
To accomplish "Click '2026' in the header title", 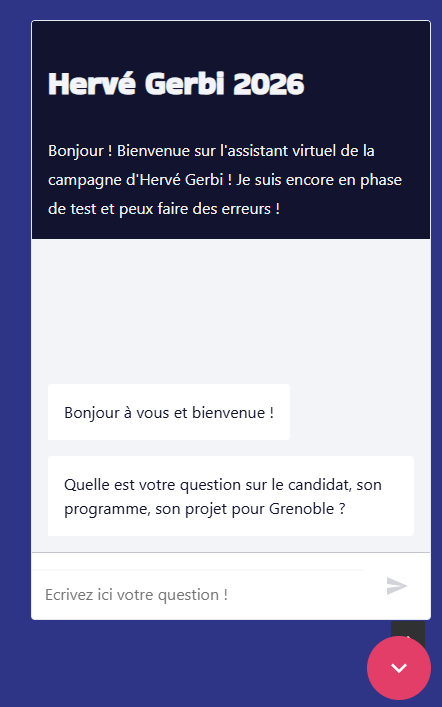I will (269, 84).
